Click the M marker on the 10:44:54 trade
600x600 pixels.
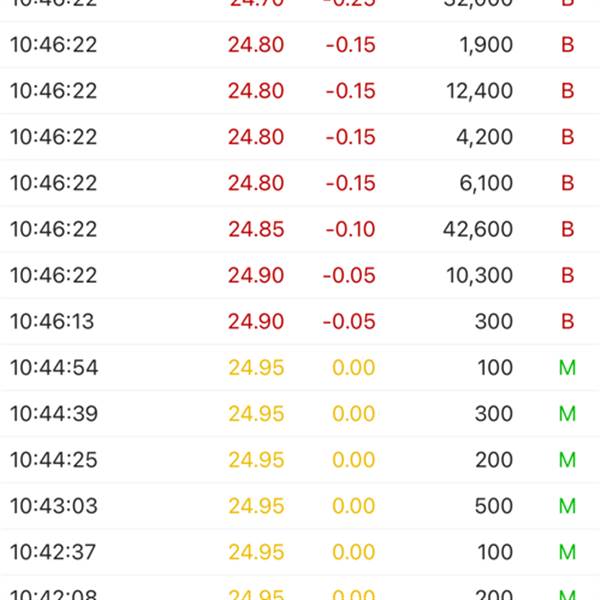[x=567, y=368]
